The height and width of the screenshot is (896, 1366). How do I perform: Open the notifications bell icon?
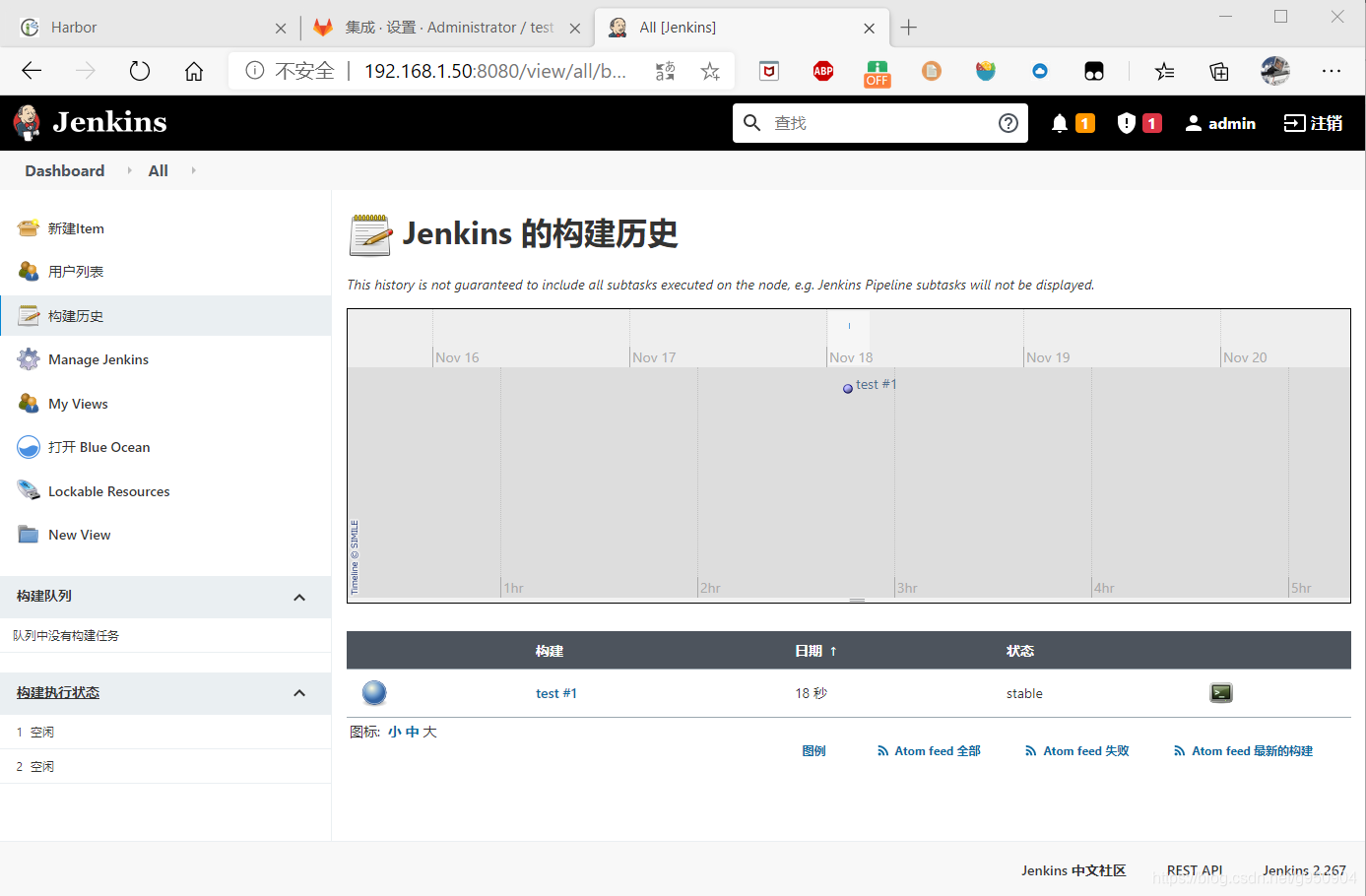pos(1060,123)
